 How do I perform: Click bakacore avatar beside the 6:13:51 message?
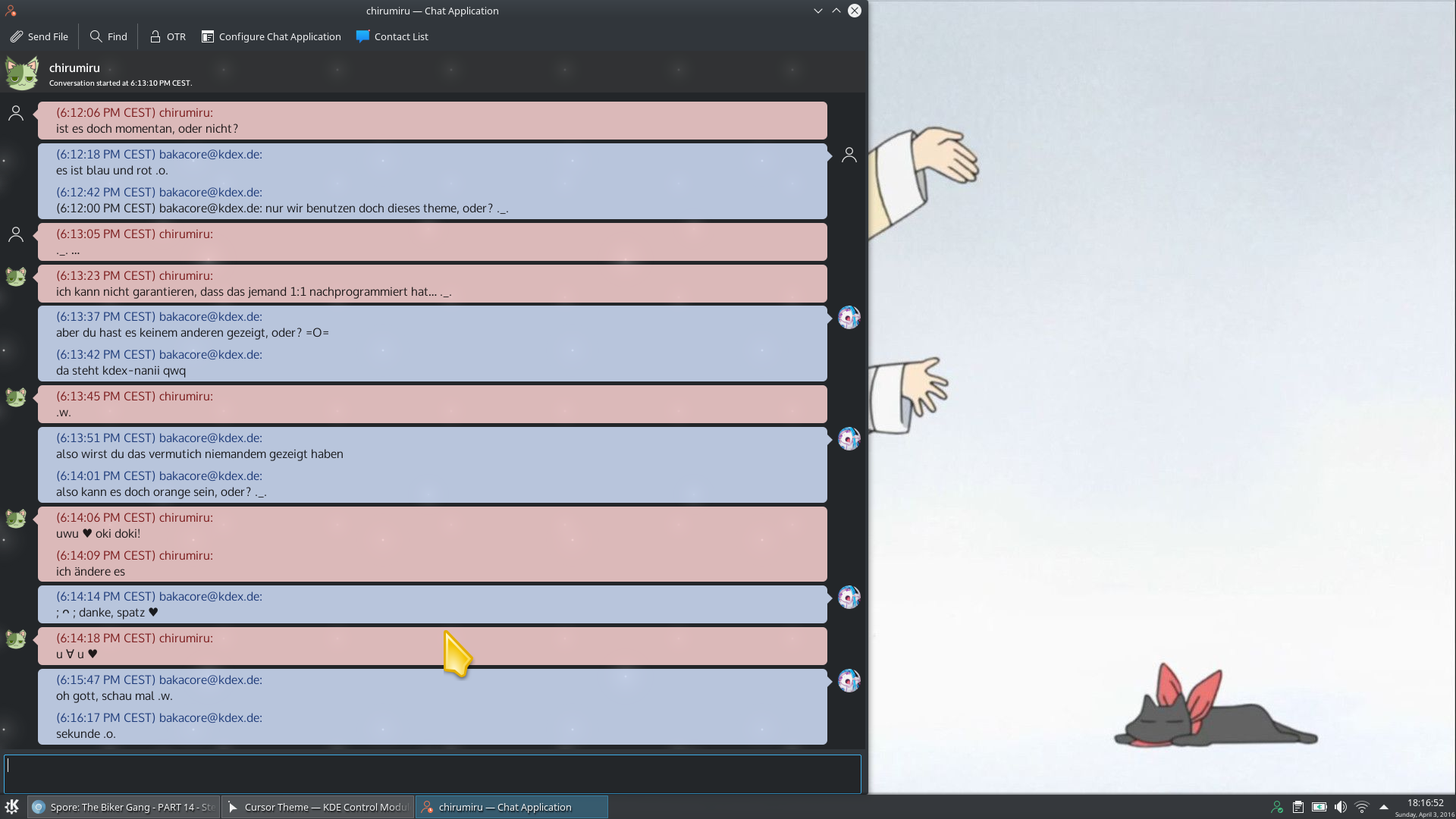[x=849, y=439]
